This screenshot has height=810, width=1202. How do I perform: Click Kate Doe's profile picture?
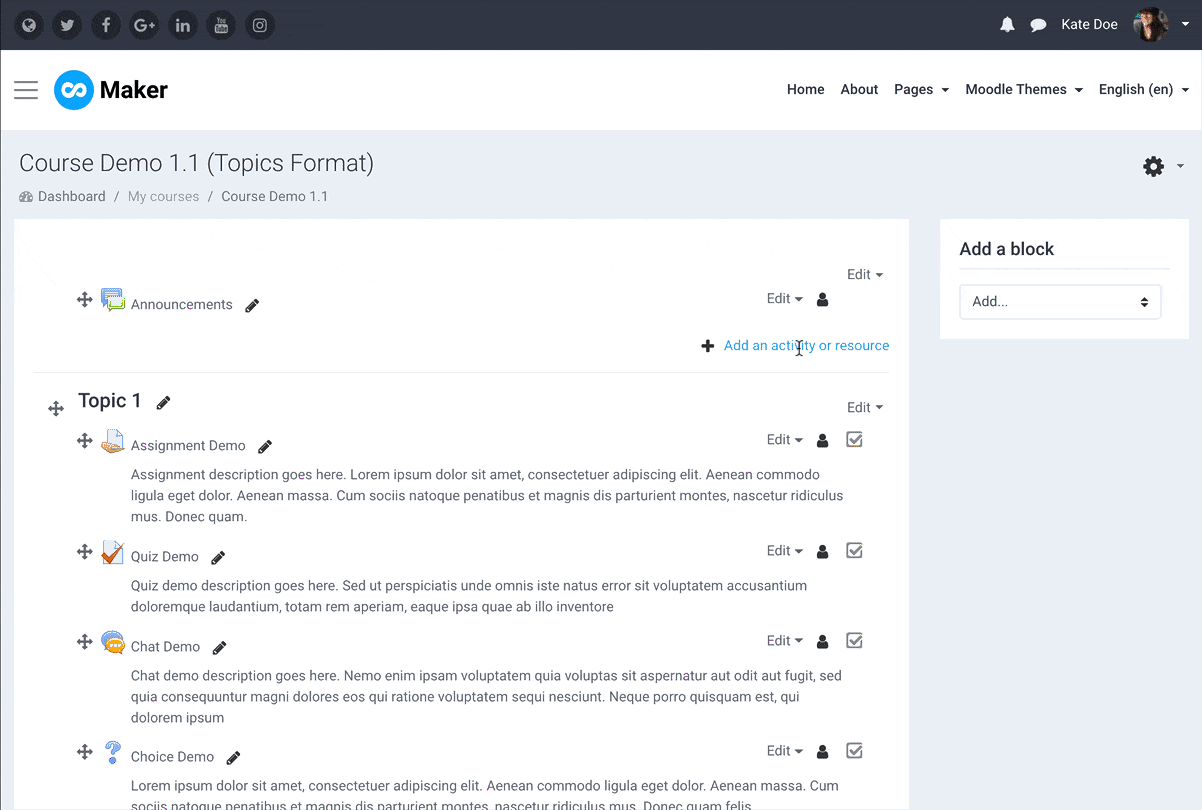point(1150,24)
